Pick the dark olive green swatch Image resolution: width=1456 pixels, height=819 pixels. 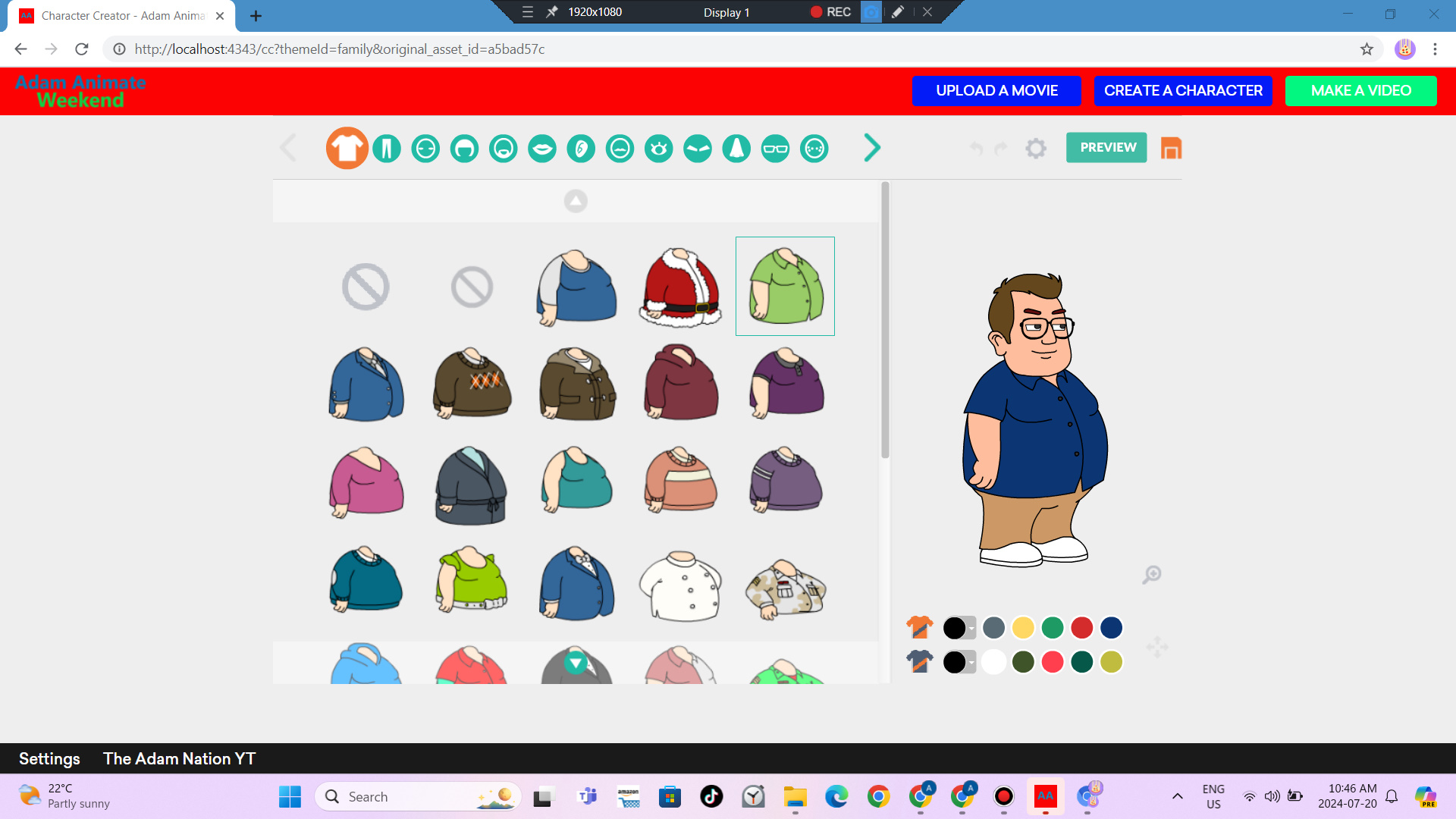pos(1023,662)
